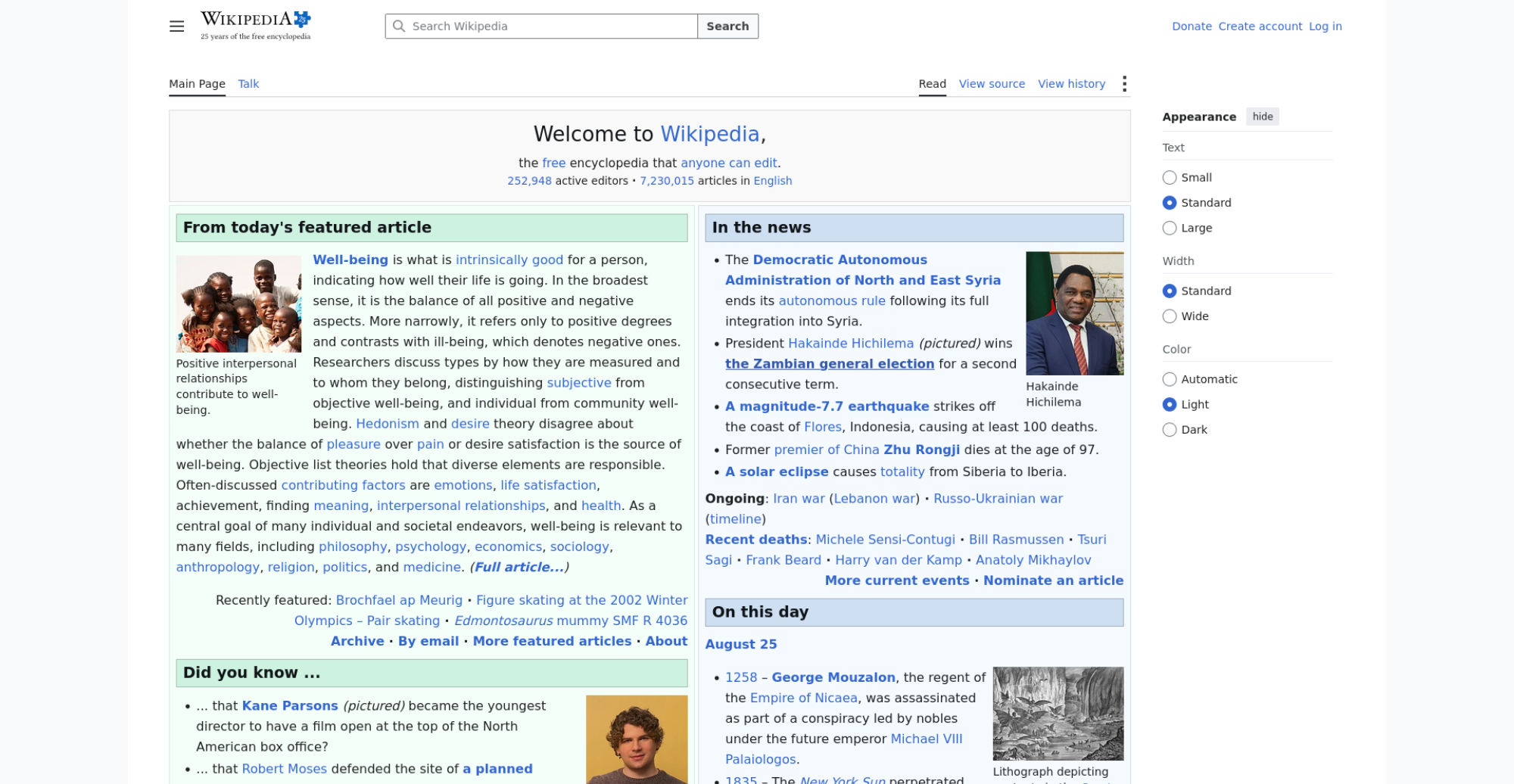Image resolution: width=1514 pixels, height=784 pixels.
Task: Select Small text size
Action: click(1170, 178)
